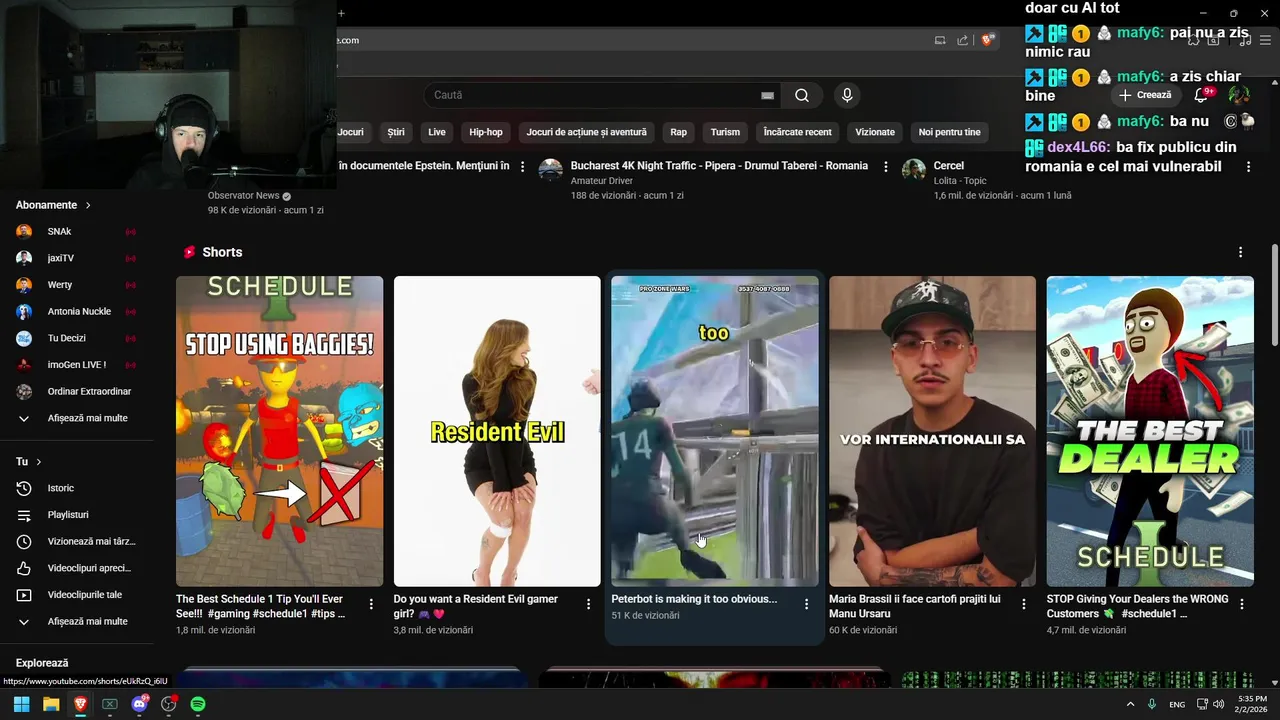
Task: Open options menu for Best Schedule 1 Tip short
Action: tap(371, 604)
